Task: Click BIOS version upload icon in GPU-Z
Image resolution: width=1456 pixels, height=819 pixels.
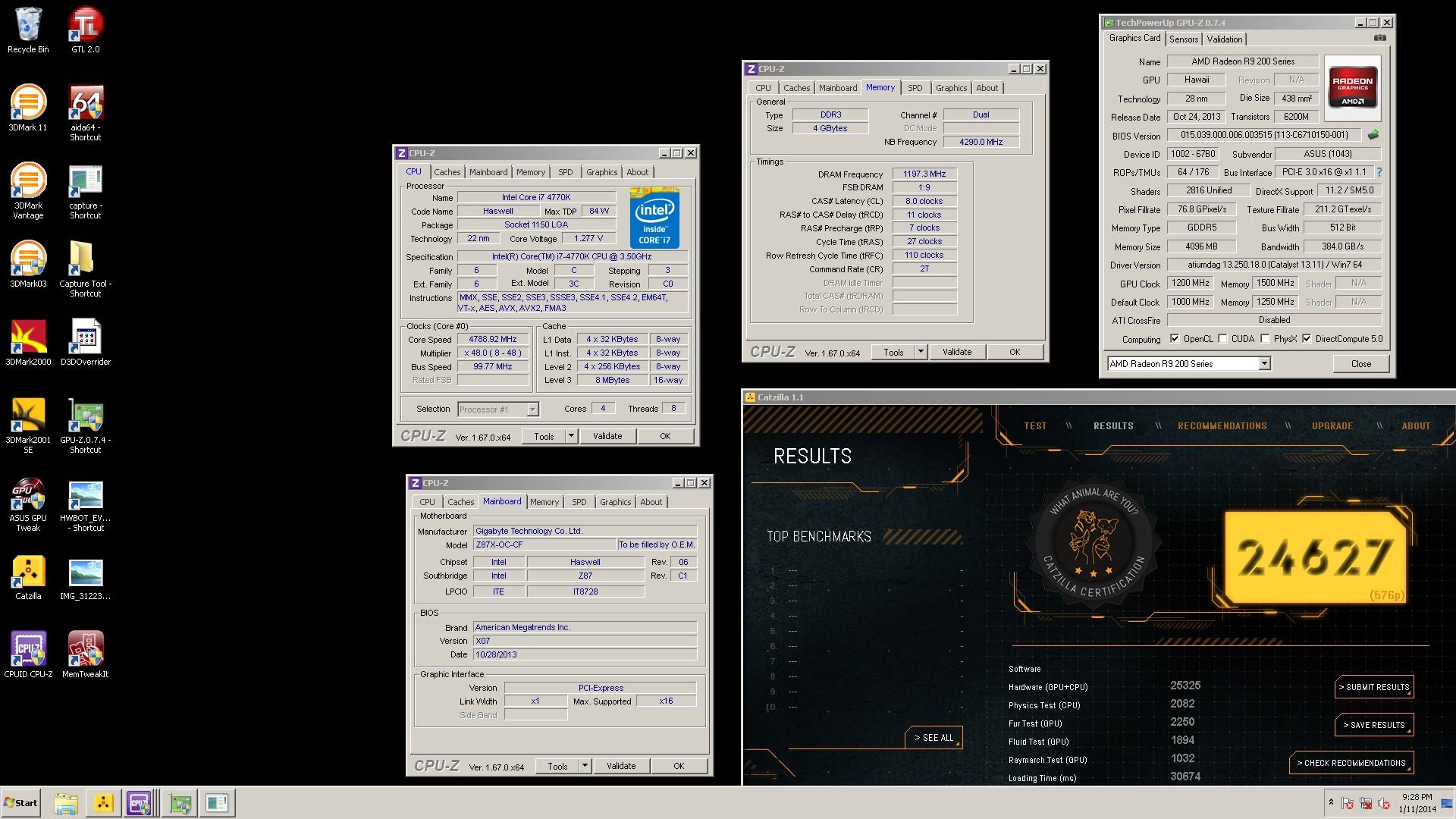Action: (x=1373, y=135)
